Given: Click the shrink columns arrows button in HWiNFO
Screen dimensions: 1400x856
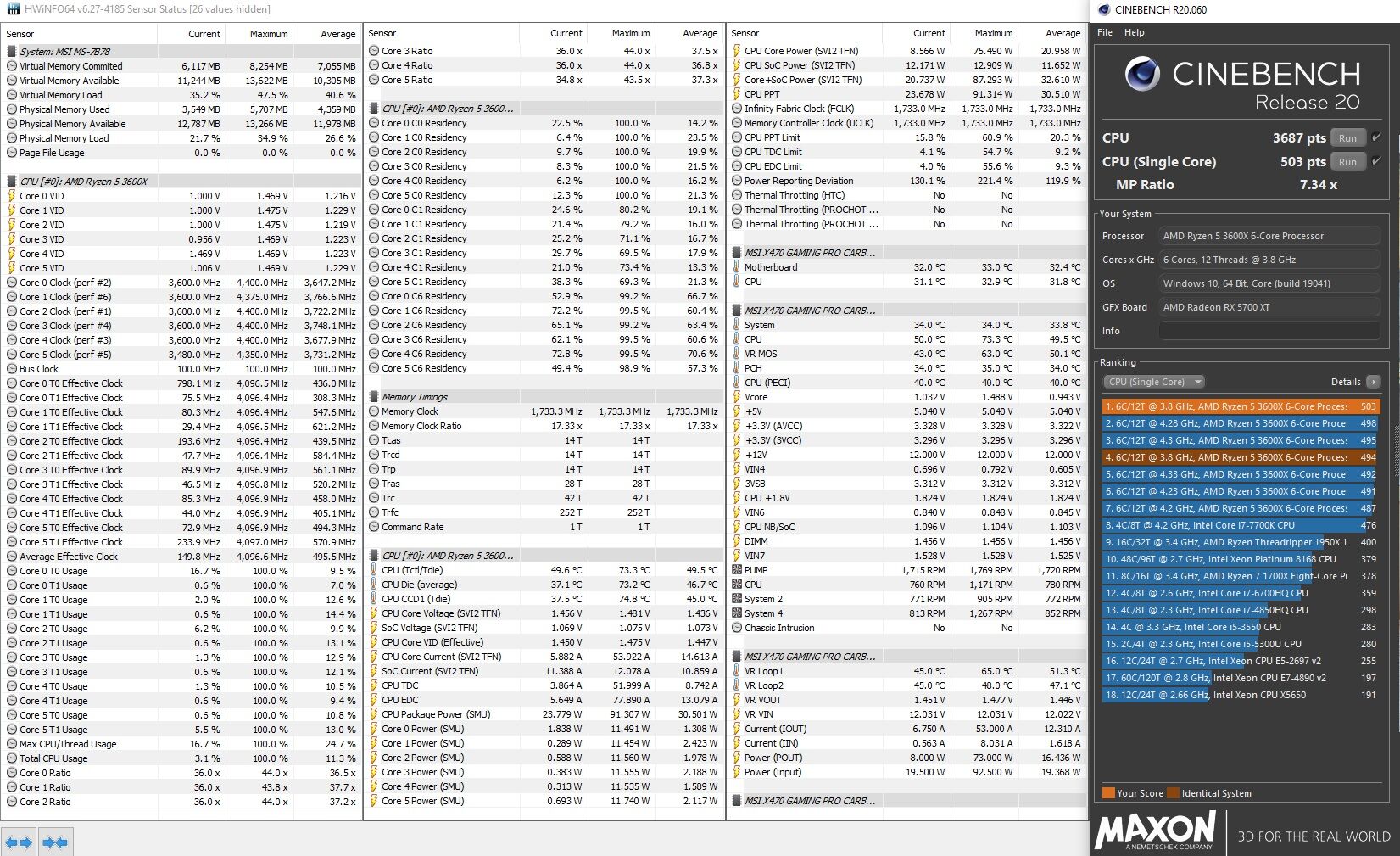Looking at the screenshot, I should point(55,842).
